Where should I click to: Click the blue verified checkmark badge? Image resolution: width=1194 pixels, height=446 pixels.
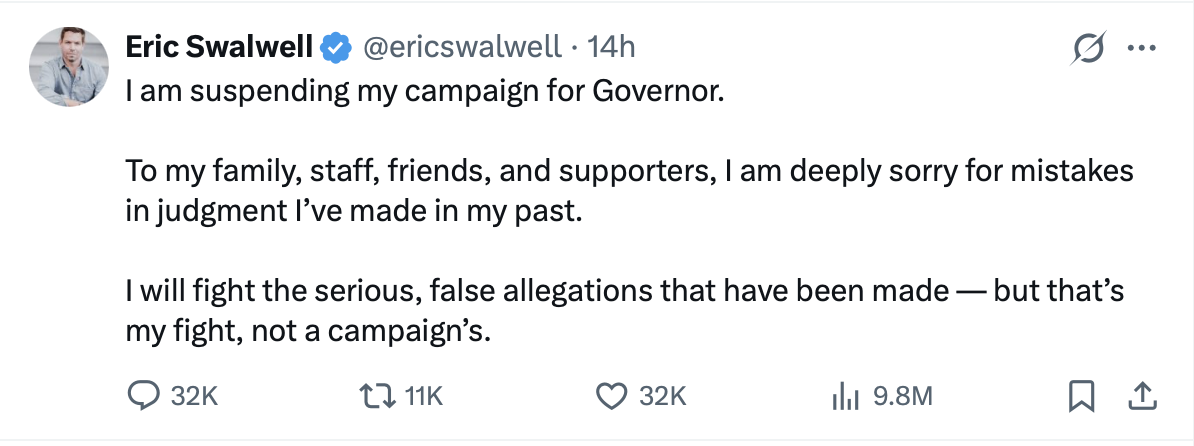click(x=335, y=46)
